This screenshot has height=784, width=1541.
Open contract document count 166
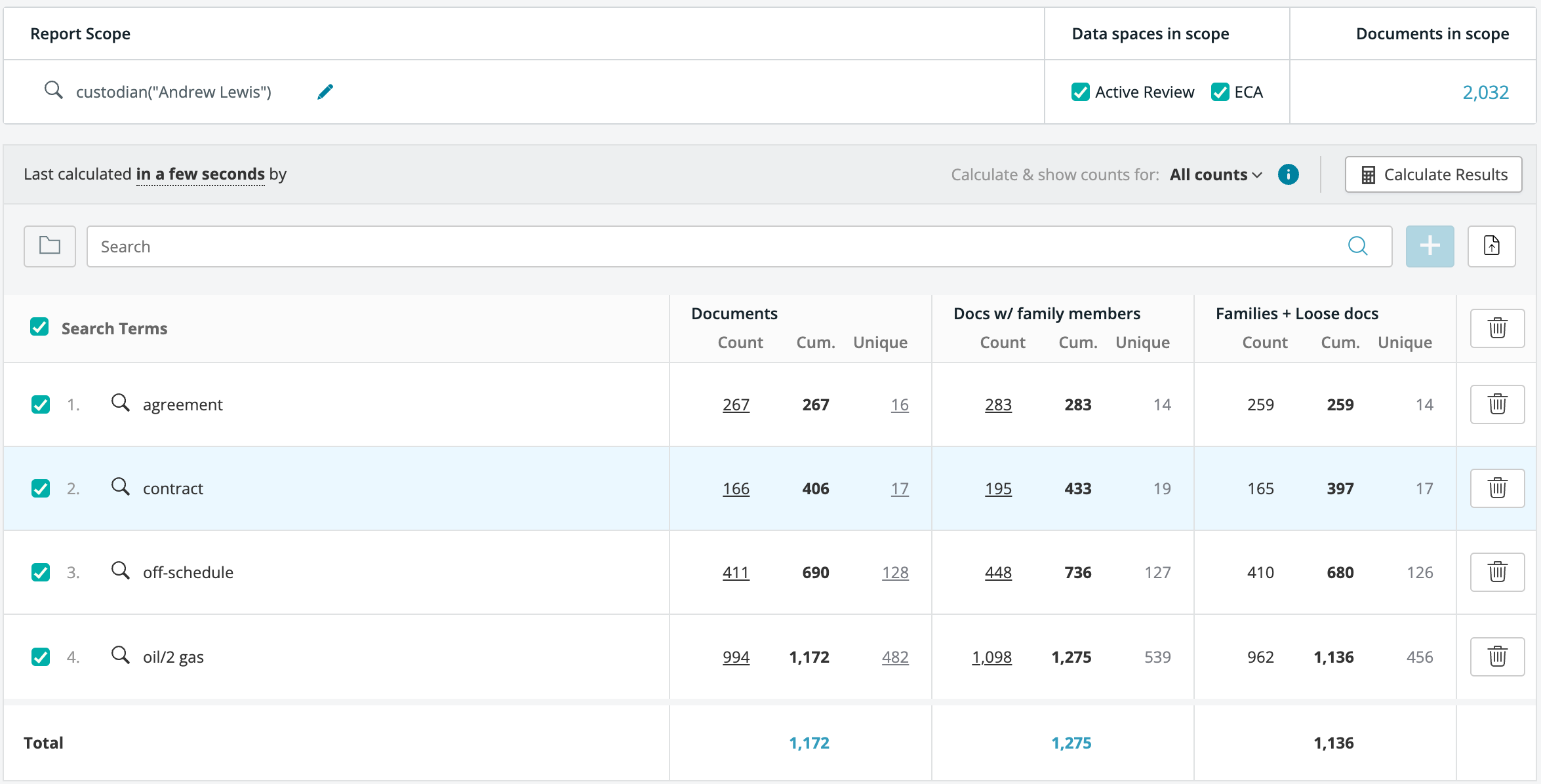(736, 489)
